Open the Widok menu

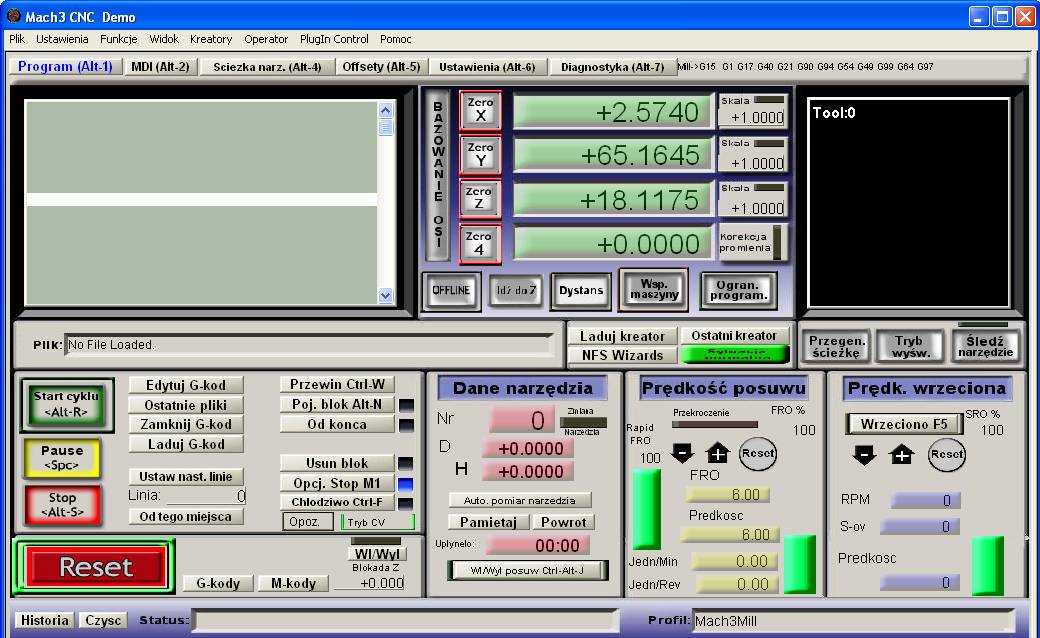point(164,39)
